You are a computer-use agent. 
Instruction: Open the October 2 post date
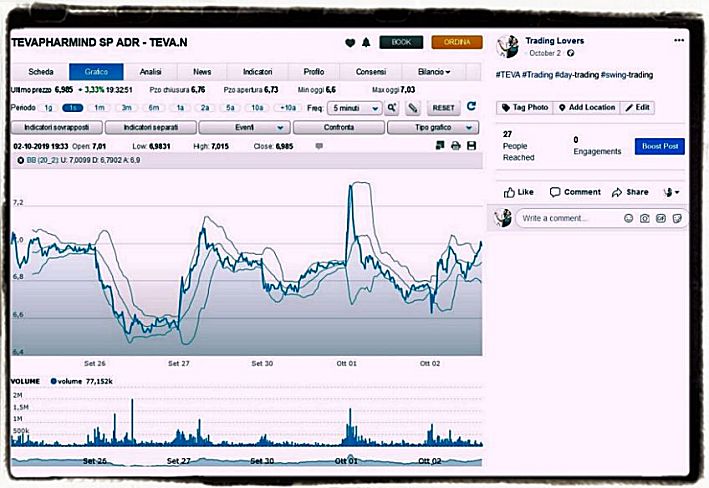545,53
